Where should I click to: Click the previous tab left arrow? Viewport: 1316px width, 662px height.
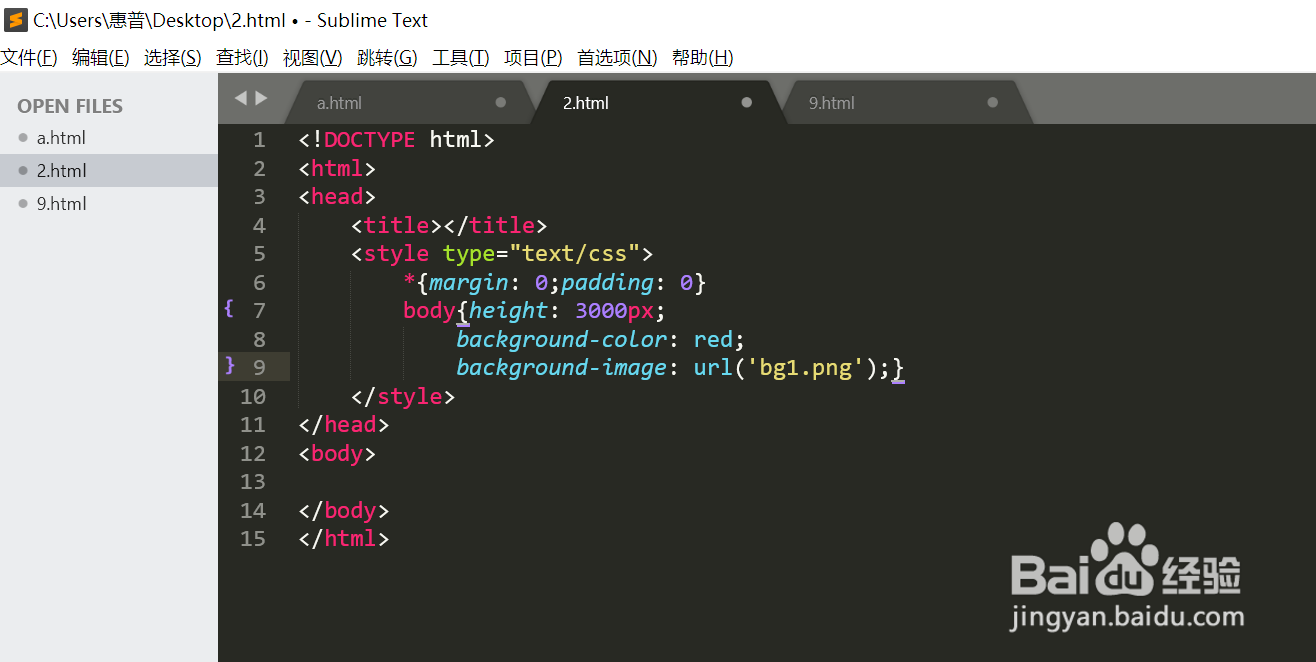click(x=240, y=98)
